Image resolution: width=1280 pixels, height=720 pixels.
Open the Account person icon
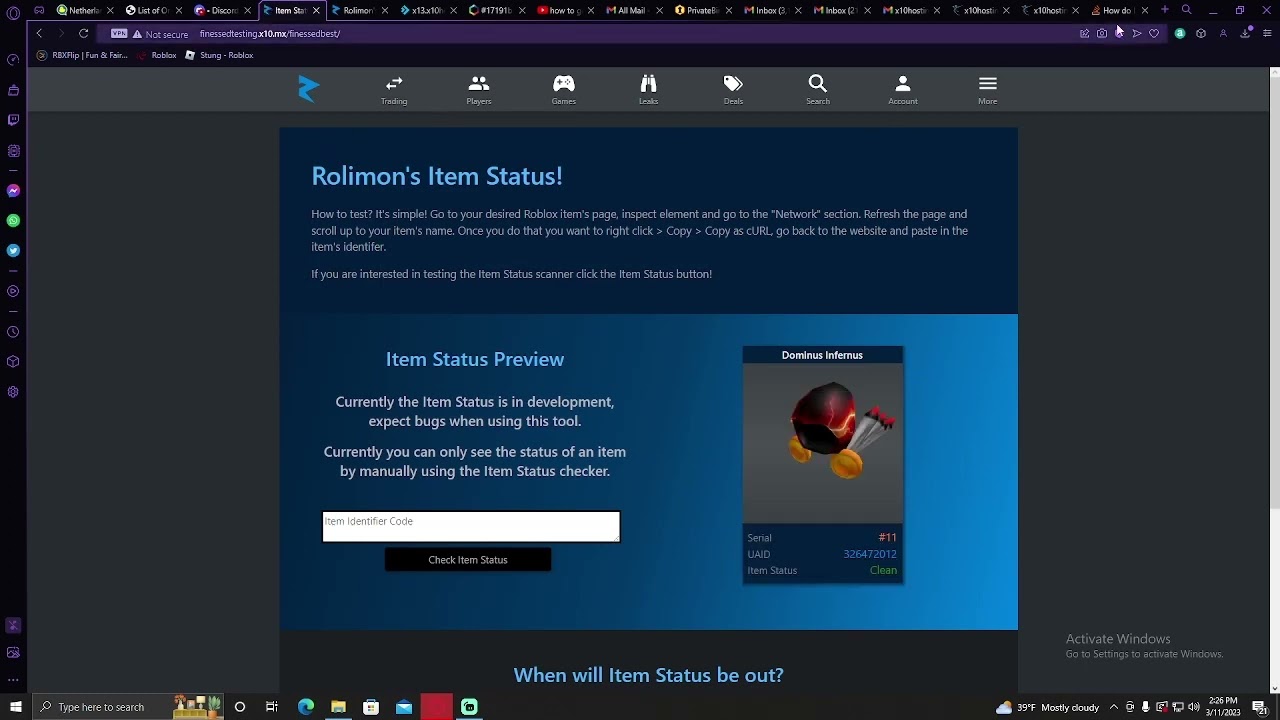tap(903, 89)
